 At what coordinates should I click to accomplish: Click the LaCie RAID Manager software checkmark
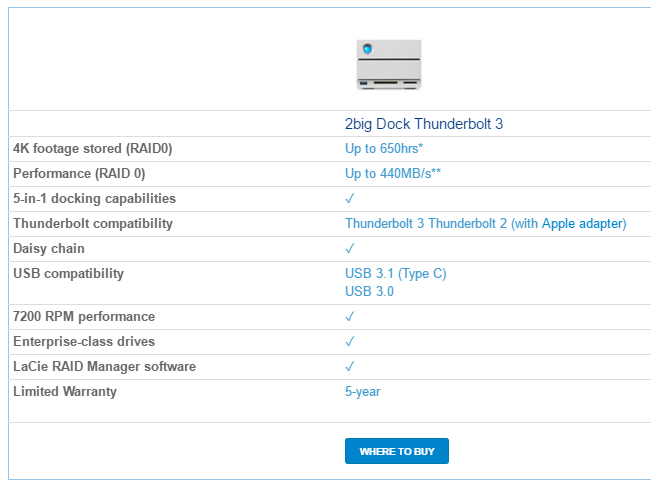pyautogui.click(x=350, y=366)
